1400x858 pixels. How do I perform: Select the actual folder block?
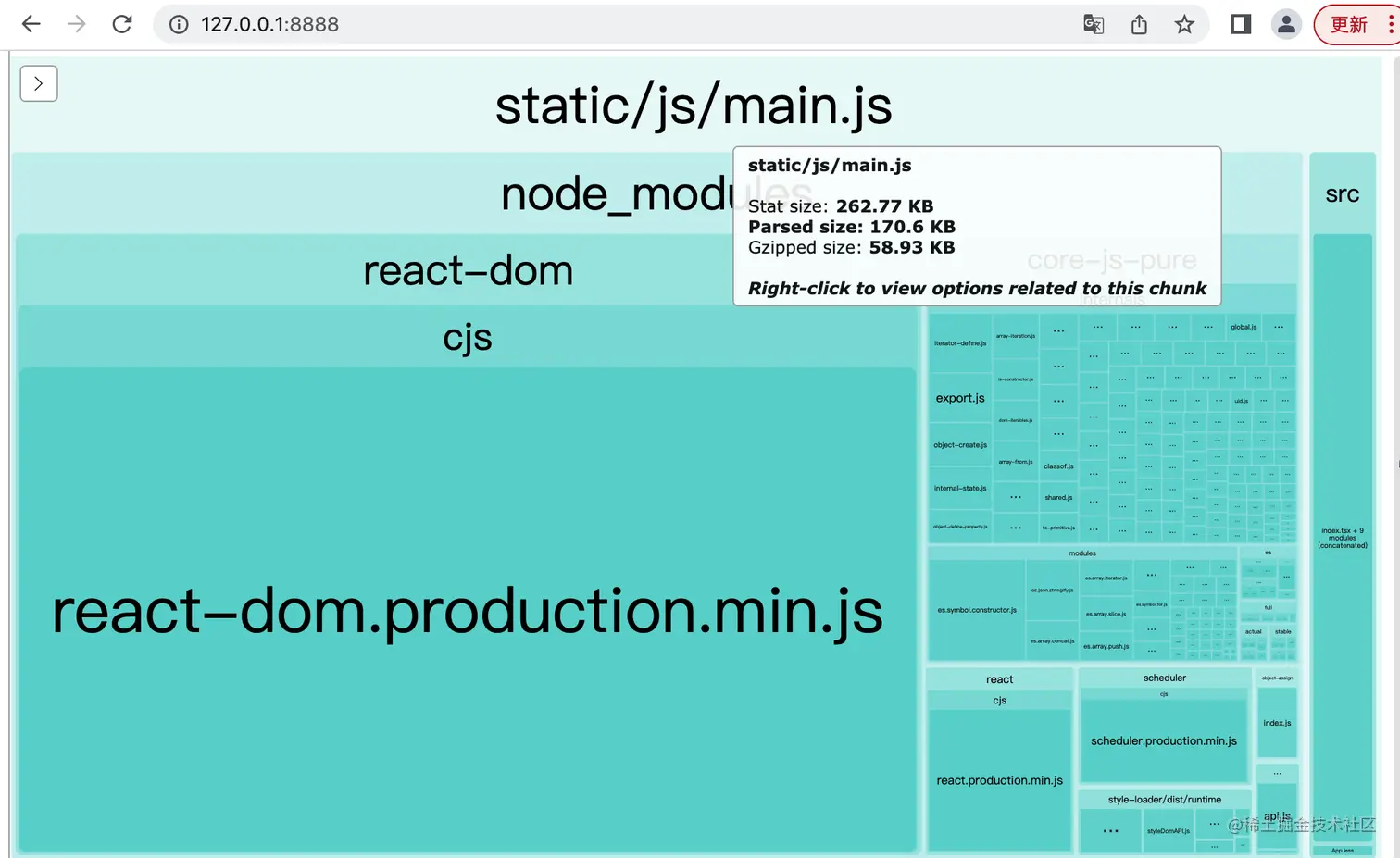tap(1254, 632)
